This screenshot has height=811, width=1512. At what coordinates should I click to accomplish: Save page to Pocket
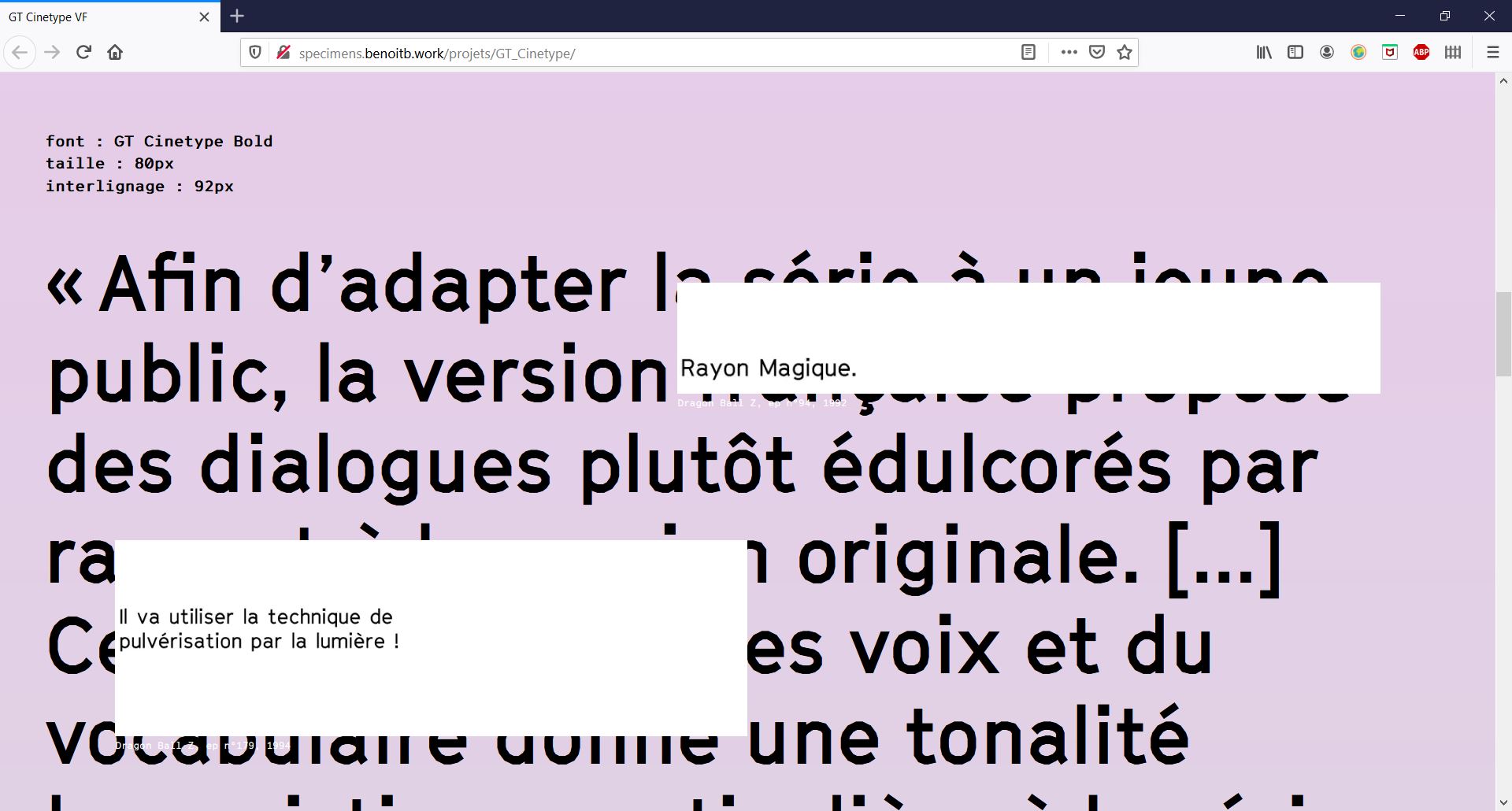(1096, 53)
